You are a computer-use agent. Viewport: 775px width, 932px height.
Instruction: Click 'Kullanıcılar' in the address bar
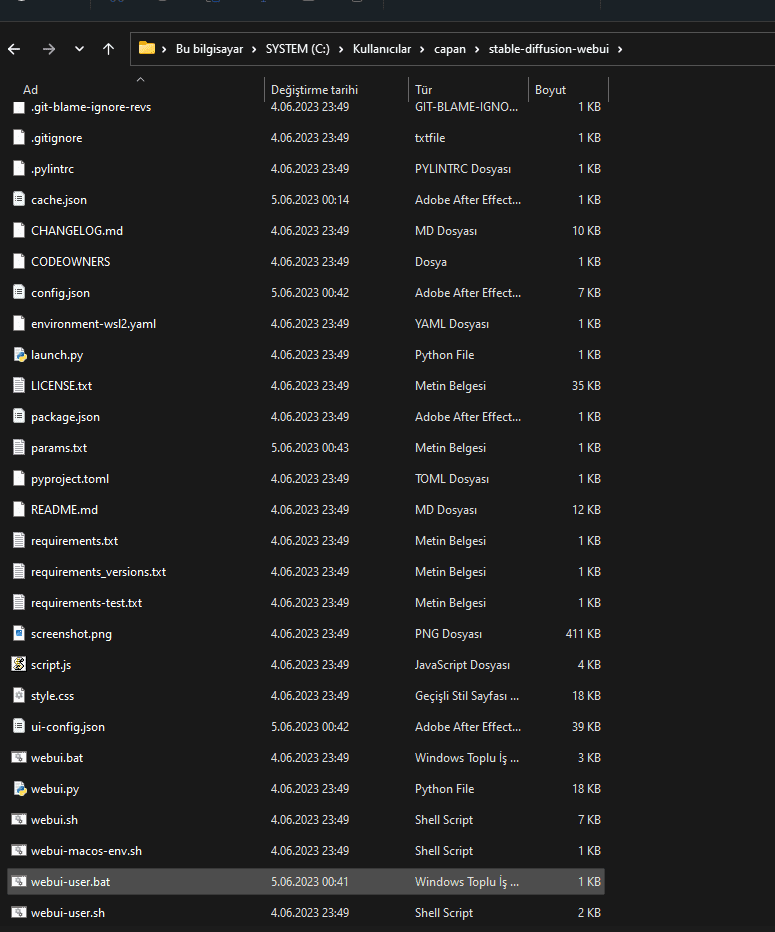click(382, 49)
